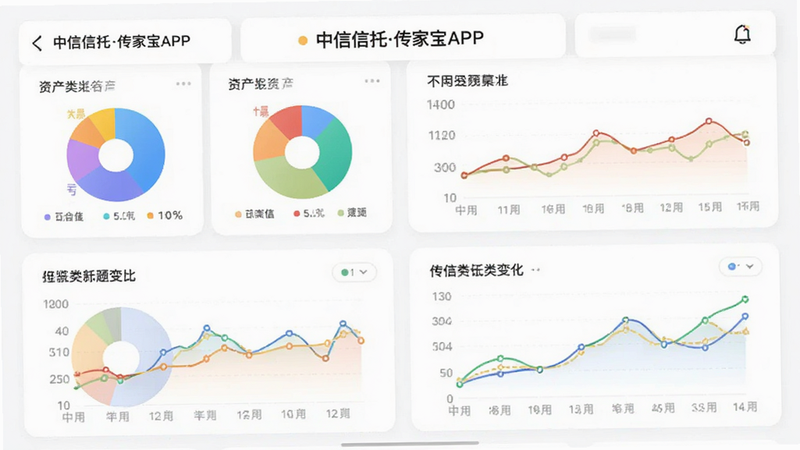Open three-dot menu on the green-red donut card
800x450 pixels.
coord(372,81)
